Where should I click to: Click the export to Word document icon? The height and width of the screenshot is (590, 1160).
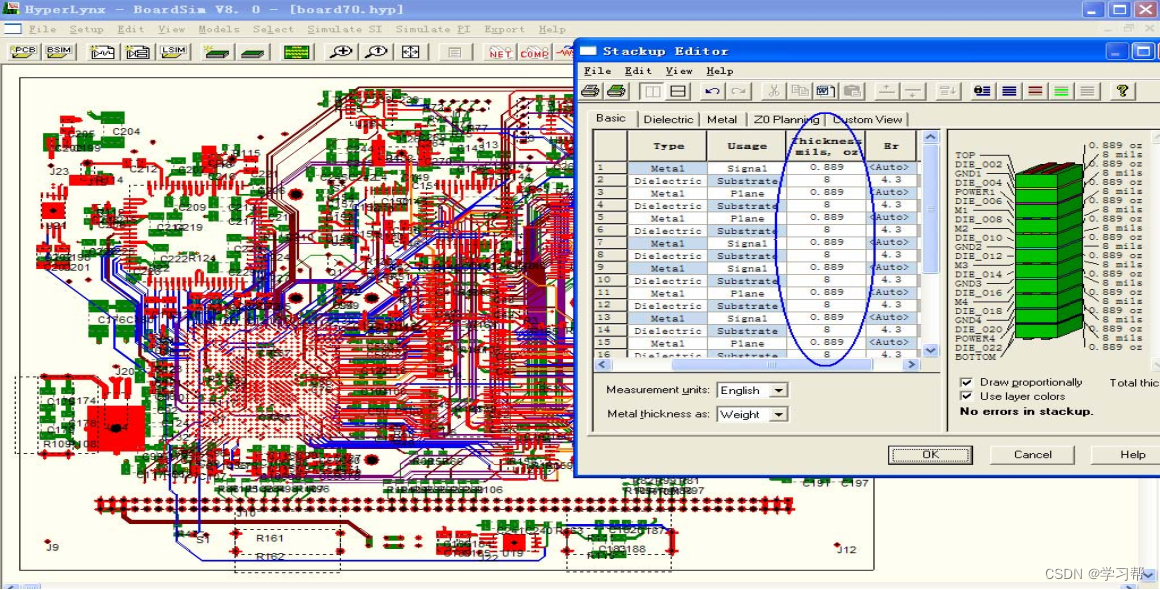click(826, 91)
